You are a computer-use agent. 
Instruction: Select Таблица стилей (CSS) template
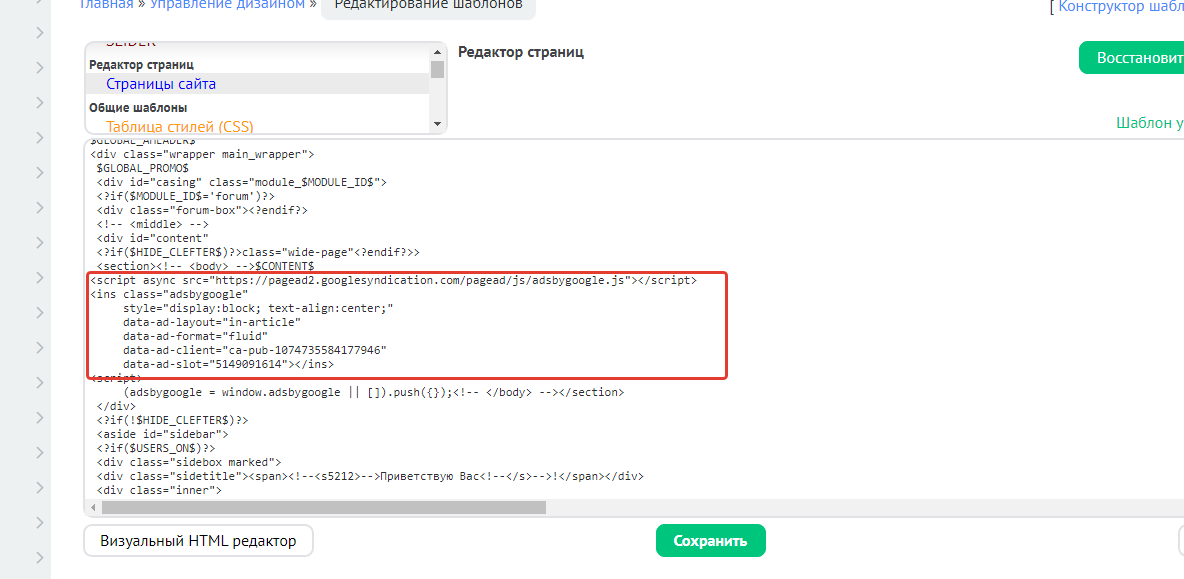pos(180,126)
